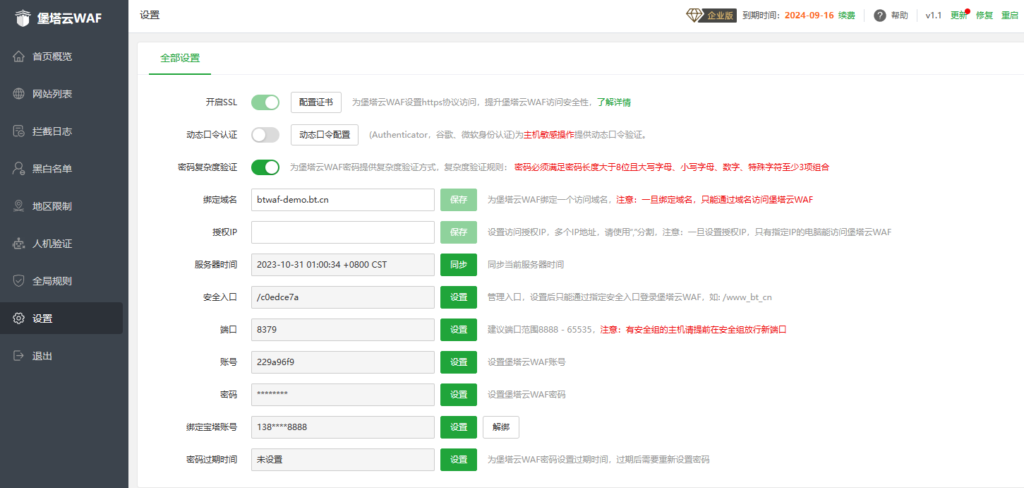
Task: Click 设置 next to 安全入口
Action: pyautogui.click(x=458, y=297)
